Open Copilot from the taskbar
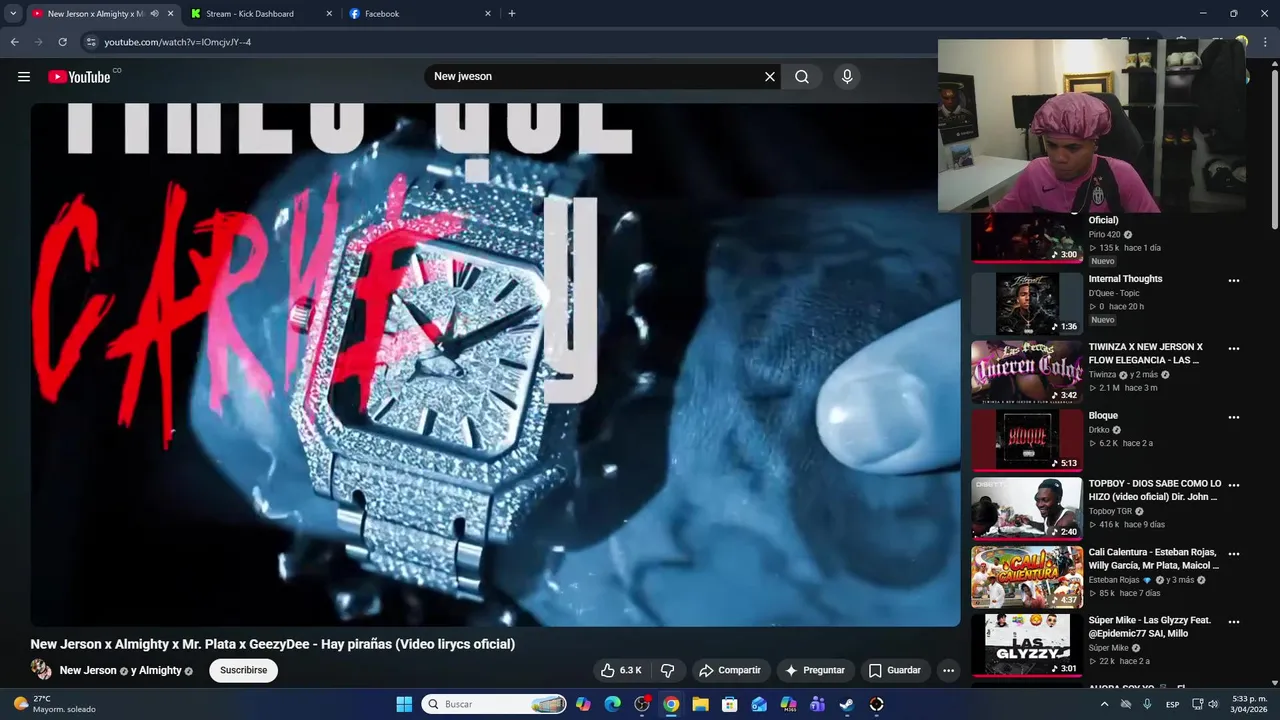The image size is (1280, 720). click(x=583, y=704)
